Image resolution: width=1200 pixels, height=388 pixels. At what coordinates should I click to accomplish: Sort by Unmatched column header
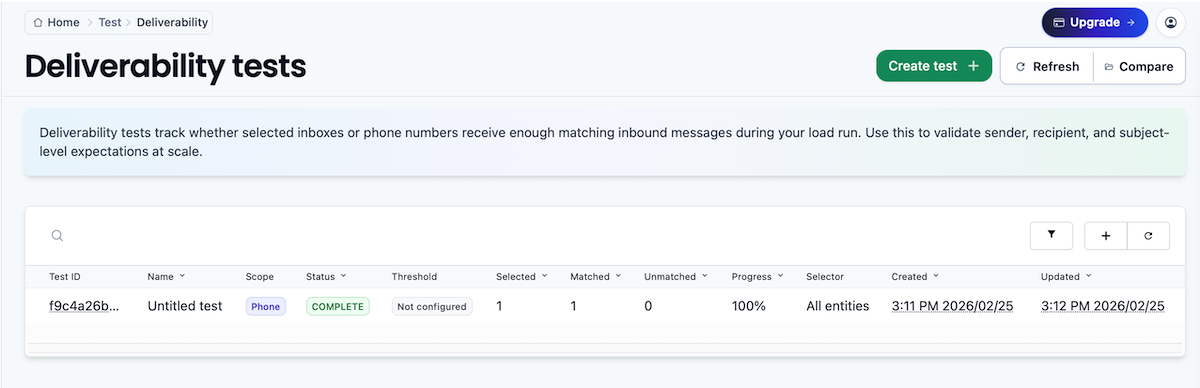(x=676, y=276)
